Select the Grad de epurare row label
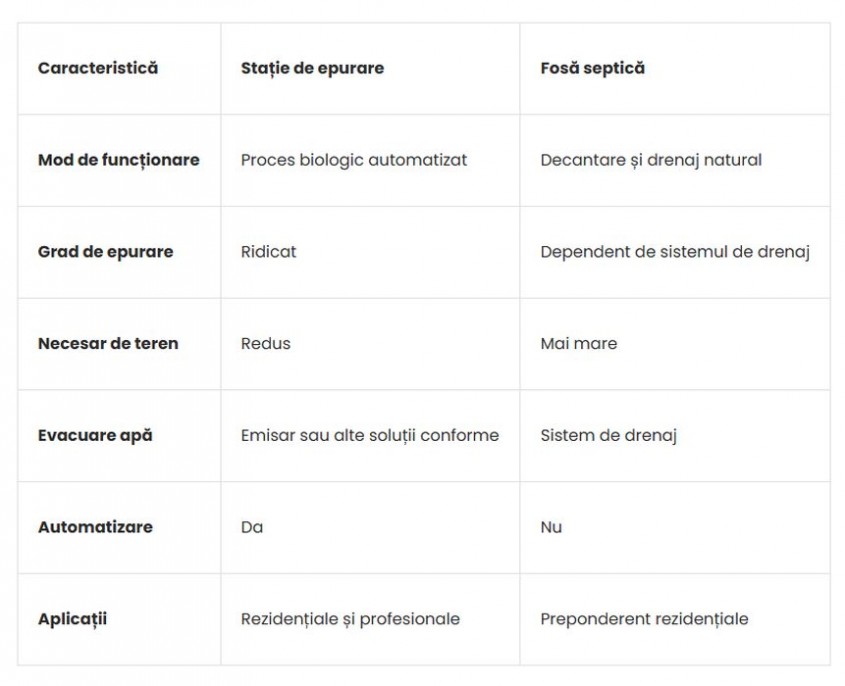The height and width of the screenshot is (686, 845). click(x=106, y=252)
